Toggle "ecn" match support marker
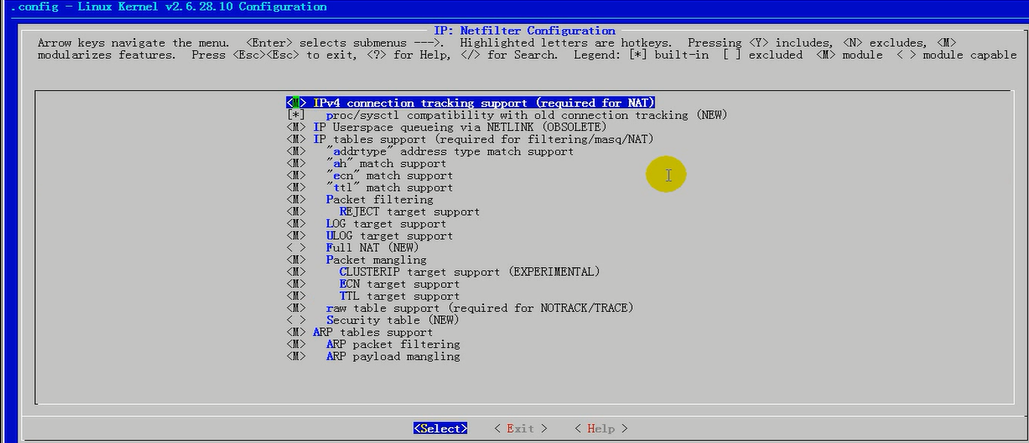 [296, 176]
